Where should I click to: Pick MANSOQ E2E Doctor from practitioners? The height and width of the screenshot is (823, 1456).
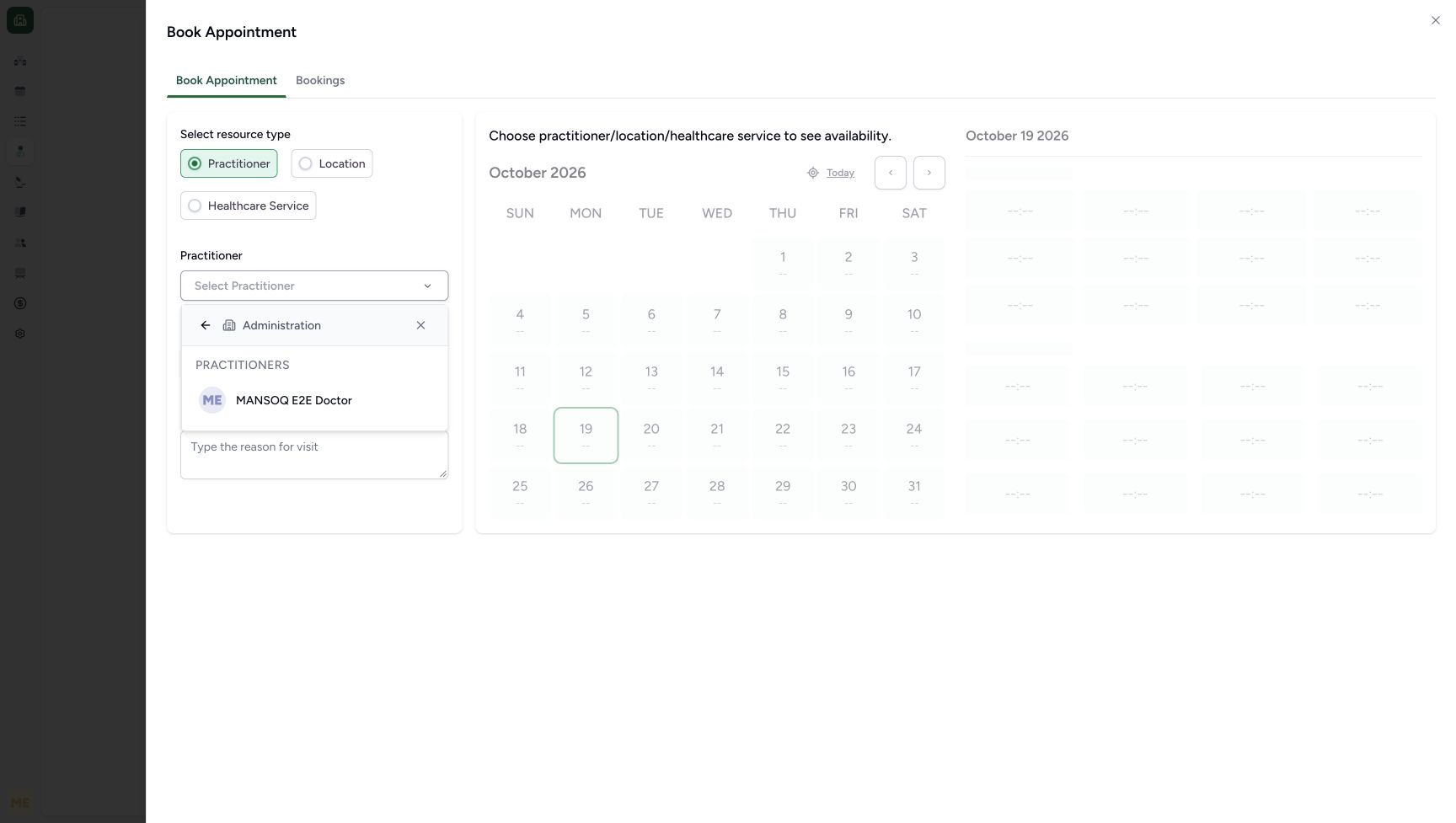click(314, 400)
